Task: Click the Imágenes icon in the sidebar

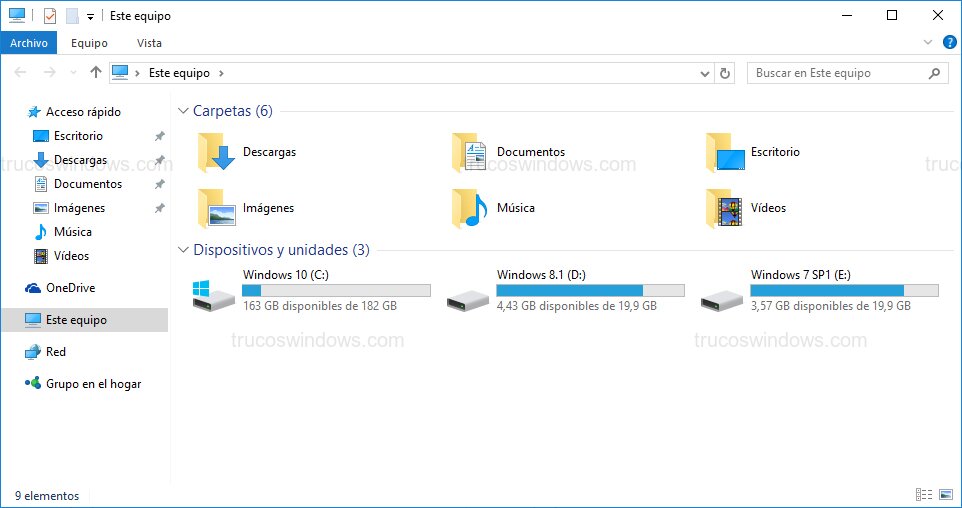Action: (x=40, y=208)
